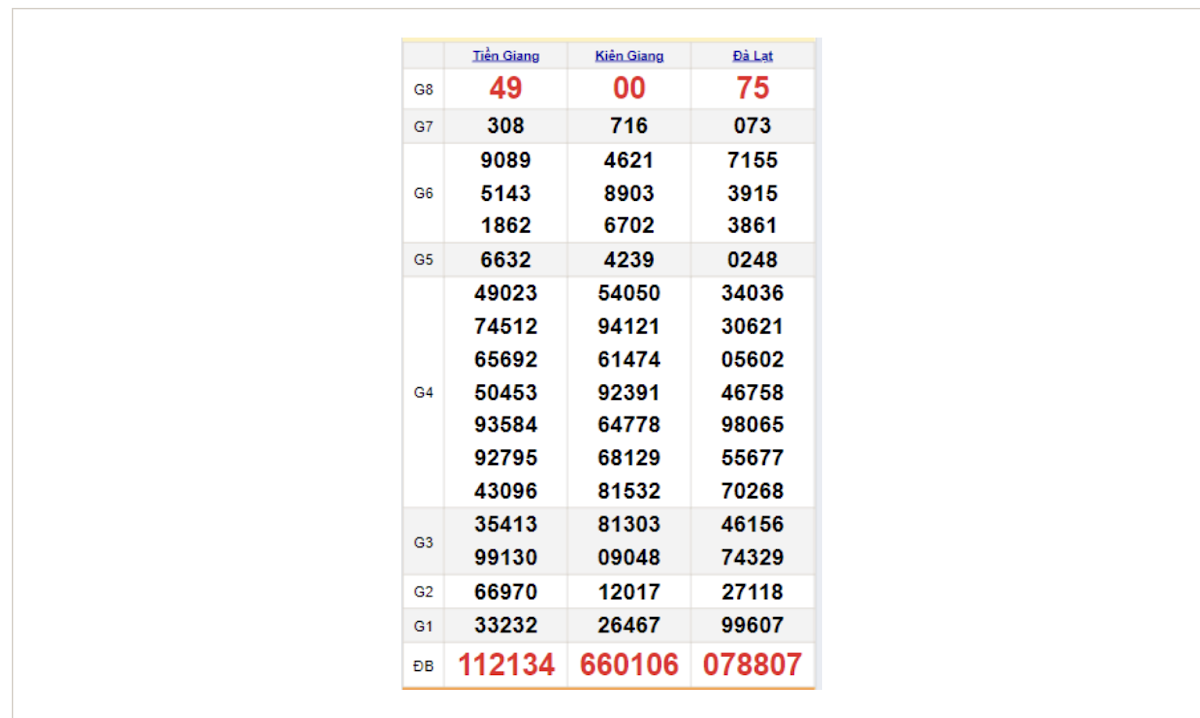Click G4 number 92391

click(629, 392)
